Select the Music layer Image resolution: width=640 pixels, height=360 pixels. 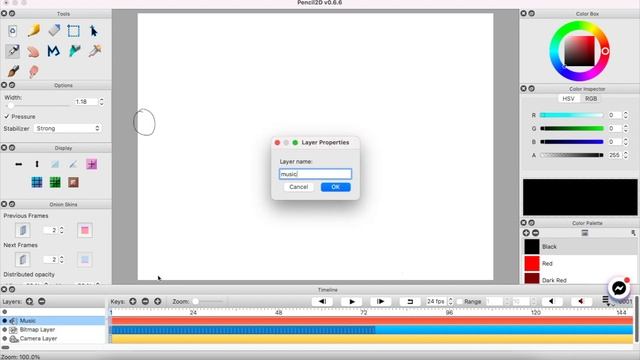pyautogui.click(x=53, y=321)
